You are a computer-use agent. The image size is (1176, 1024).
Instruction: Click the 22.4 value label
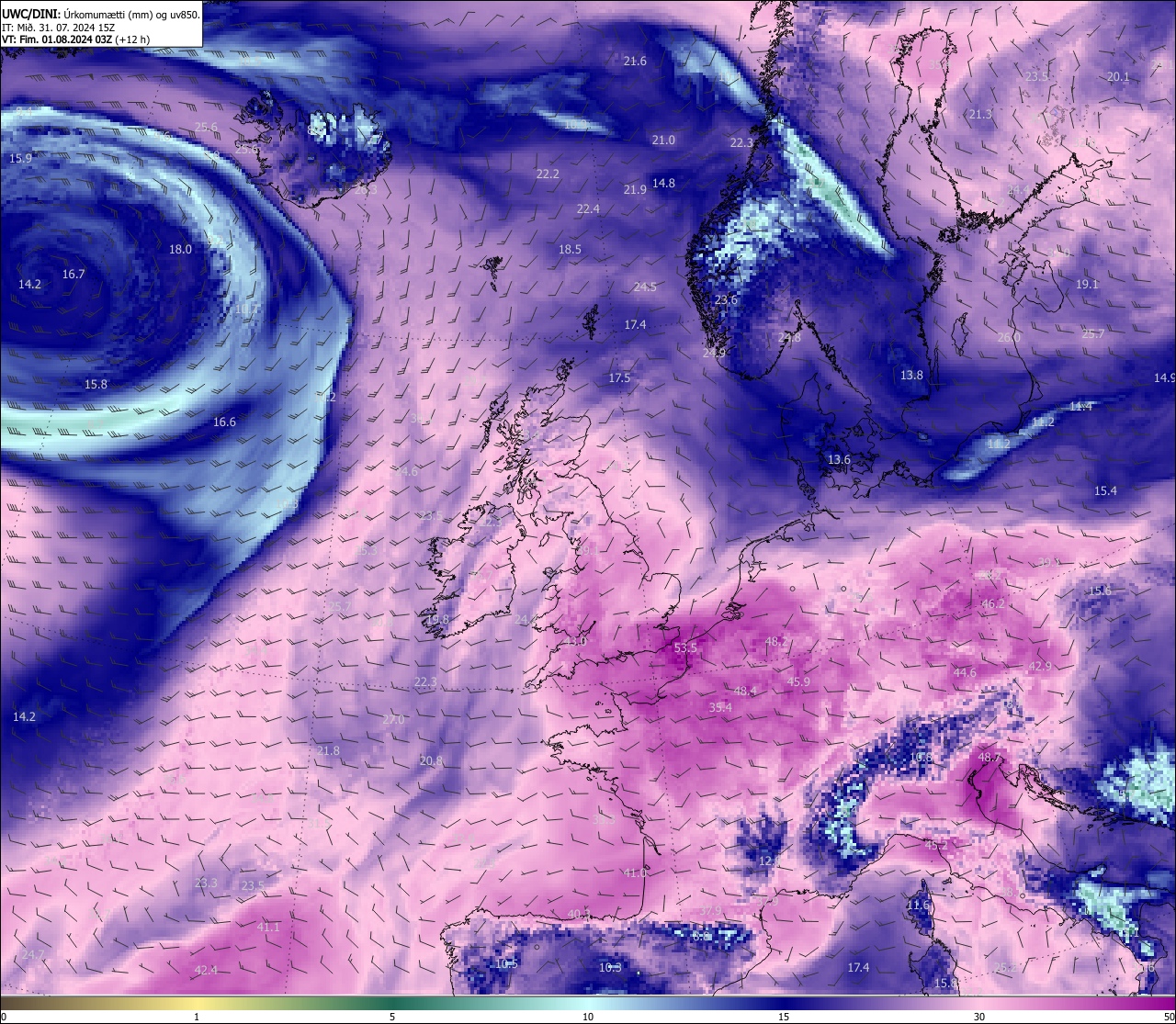(x=588, y=209)
